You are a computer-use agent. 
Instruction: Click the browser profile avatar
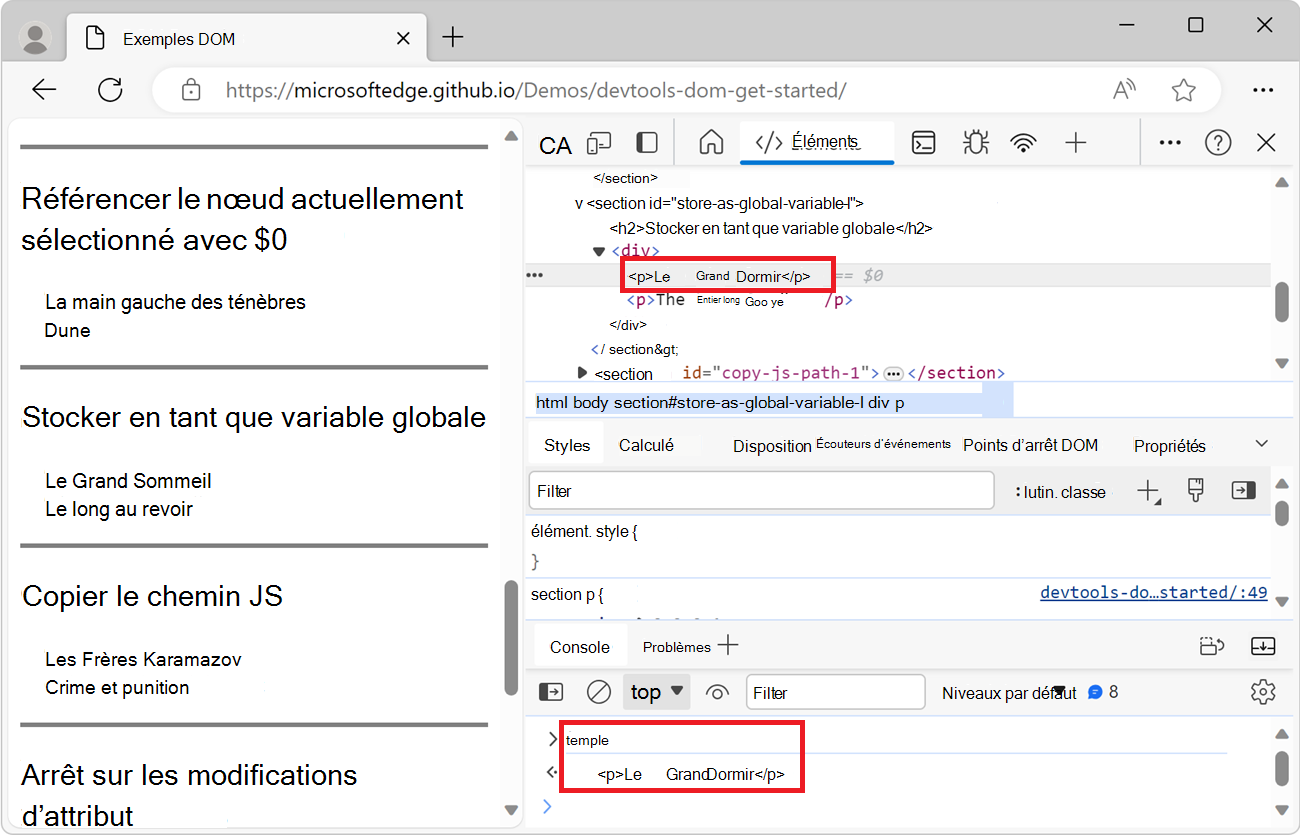tap(36, 39)
